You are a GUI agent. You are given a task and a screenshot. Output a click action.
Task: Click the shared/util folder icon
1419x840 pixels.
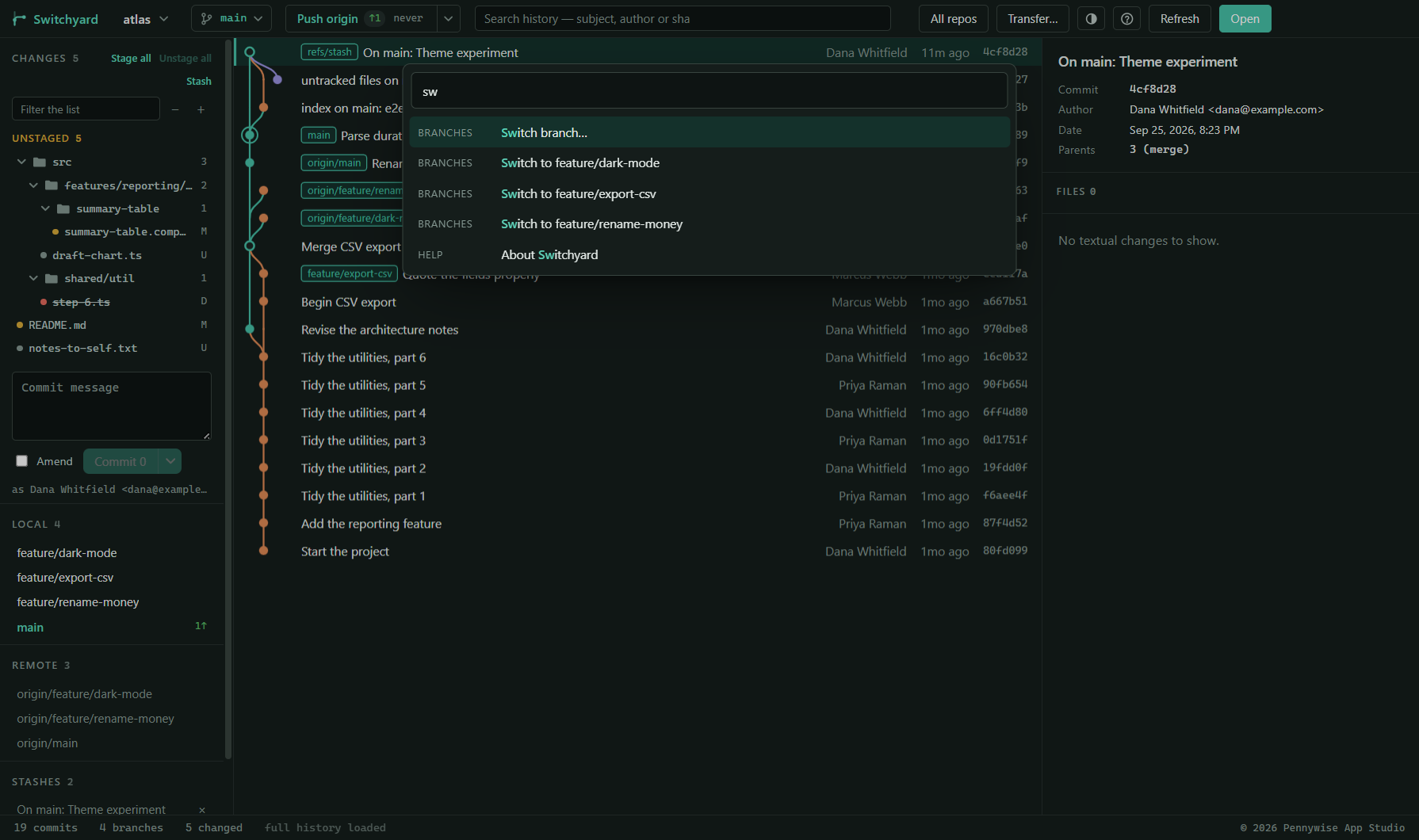point(52,278)
